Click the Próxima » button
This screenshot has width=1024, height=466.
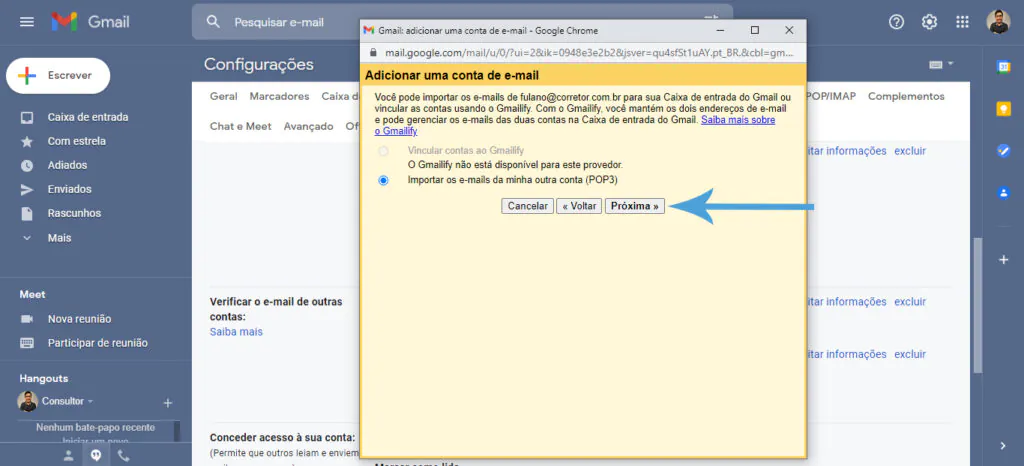click(x=635, y=206)
